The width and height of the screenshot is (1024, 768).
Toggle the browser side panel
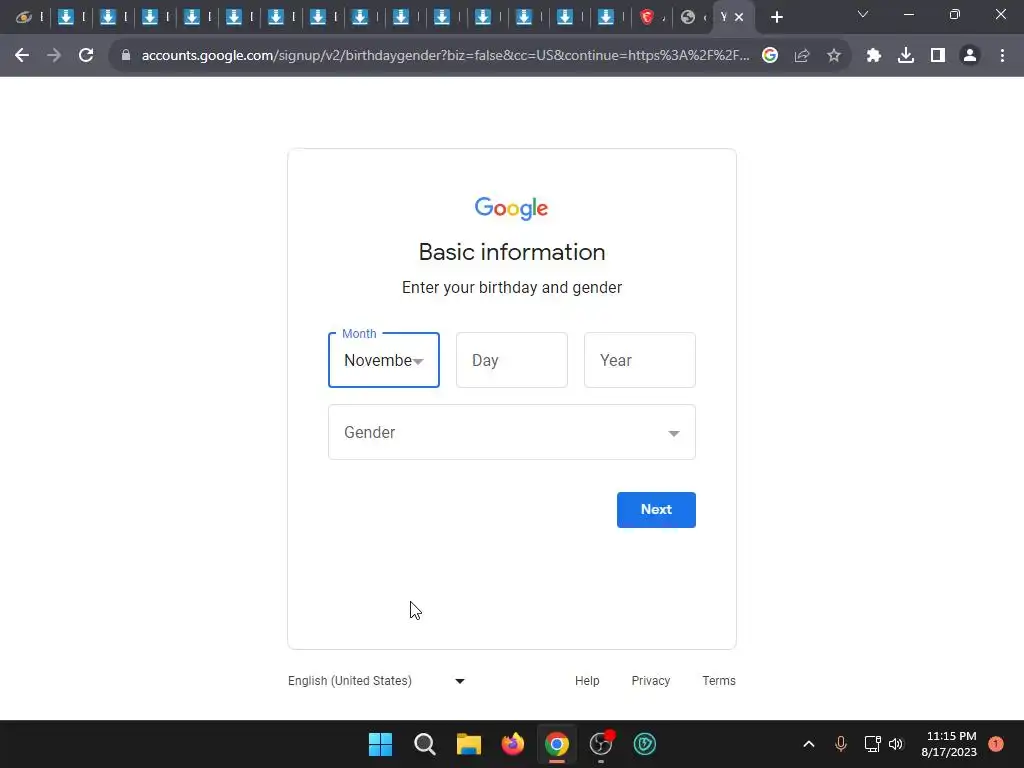pos(938,56)
